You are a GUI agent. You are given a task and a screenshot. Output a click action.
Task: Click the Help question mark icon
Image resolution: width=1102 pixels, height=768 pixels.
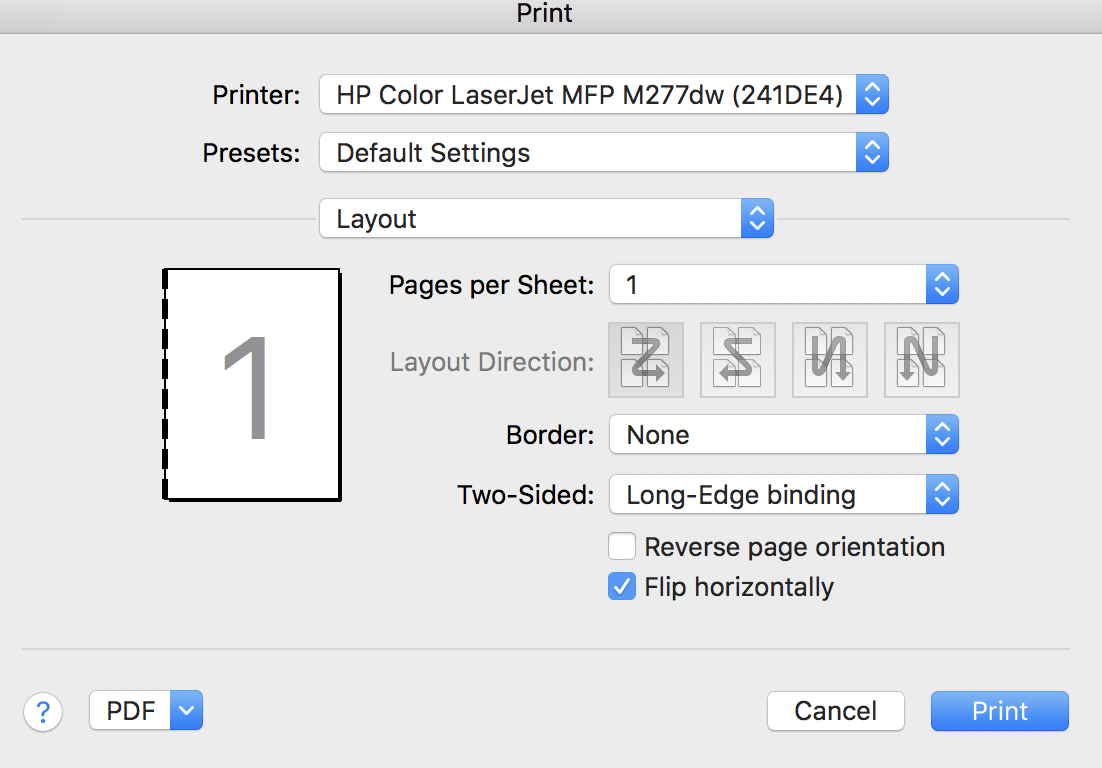[43, 712]
